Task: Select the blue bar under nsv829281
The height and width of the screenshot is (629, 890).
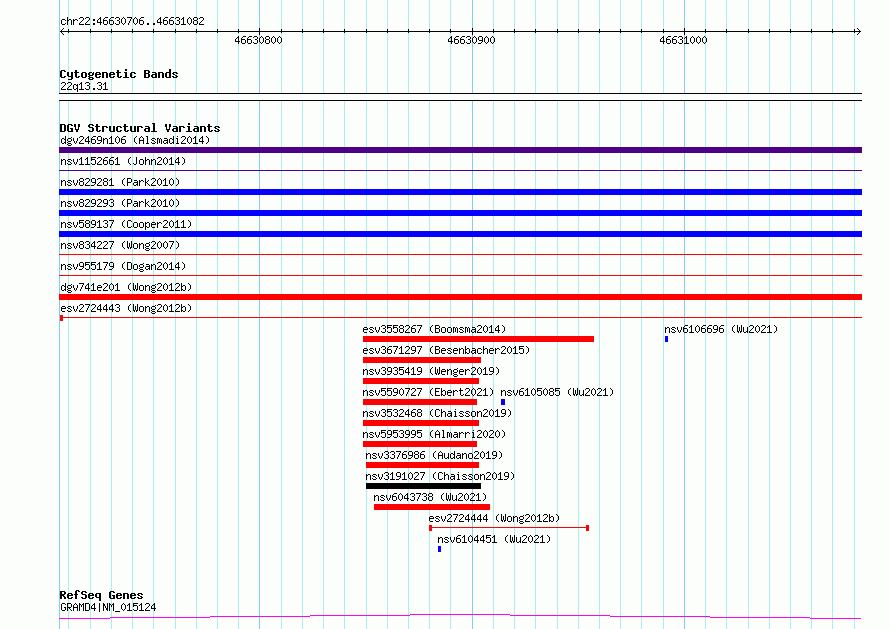Action: click(x=460, y=192)
